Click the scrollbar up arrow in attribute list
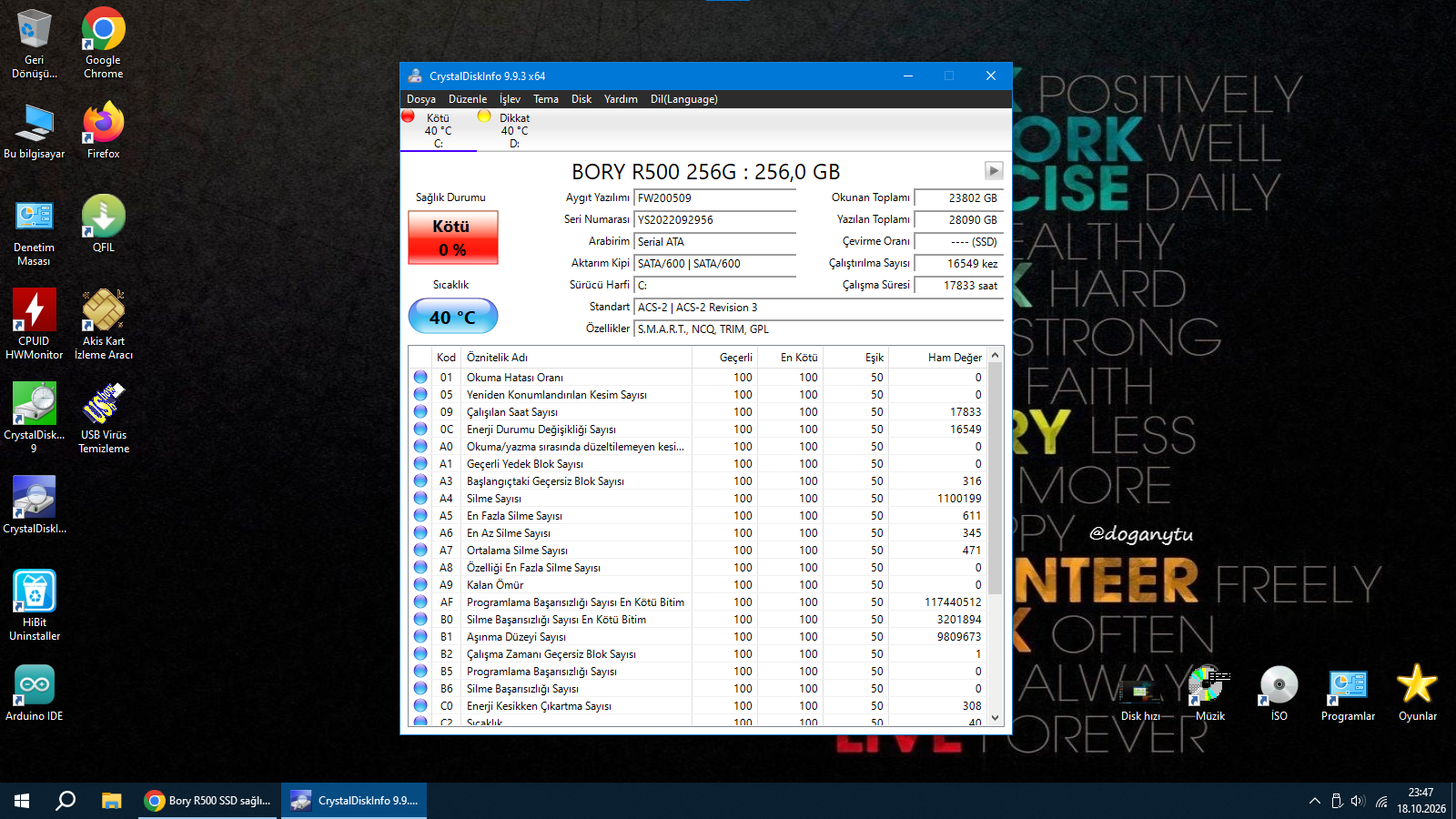The image size is (1456, 819). [995, 355]
